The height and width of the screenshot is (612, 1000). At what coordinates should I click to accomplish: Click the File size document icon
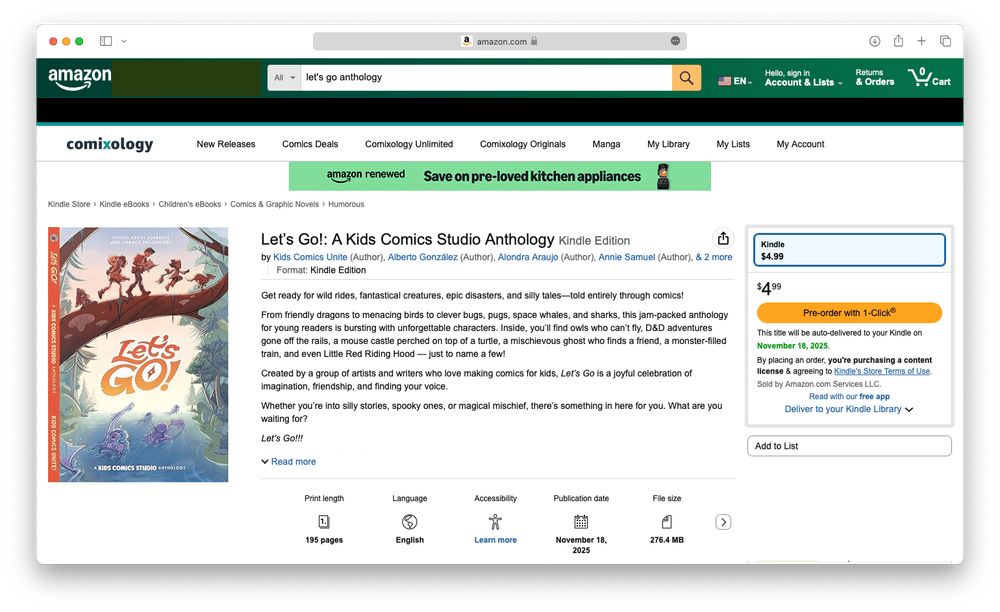(666, 522)
